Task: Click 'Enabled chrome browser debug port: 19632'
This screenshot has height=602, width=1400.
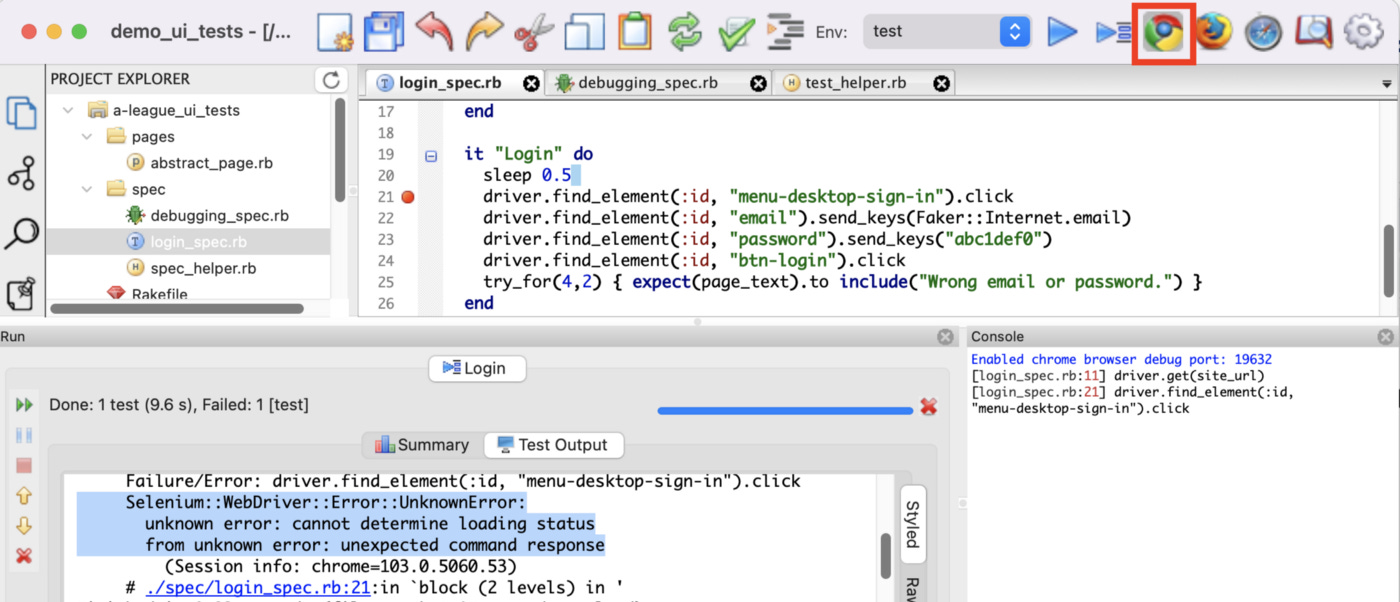Action: coord(1121,359)
